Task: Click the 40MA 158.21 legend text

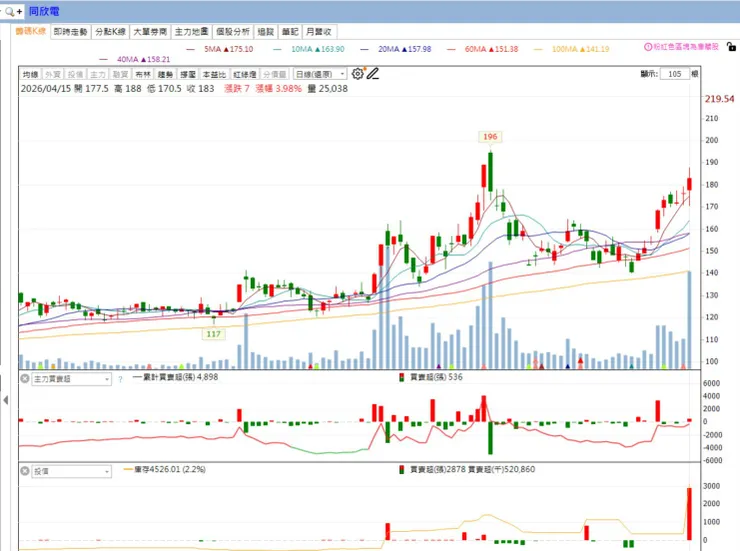Action: 143,59
